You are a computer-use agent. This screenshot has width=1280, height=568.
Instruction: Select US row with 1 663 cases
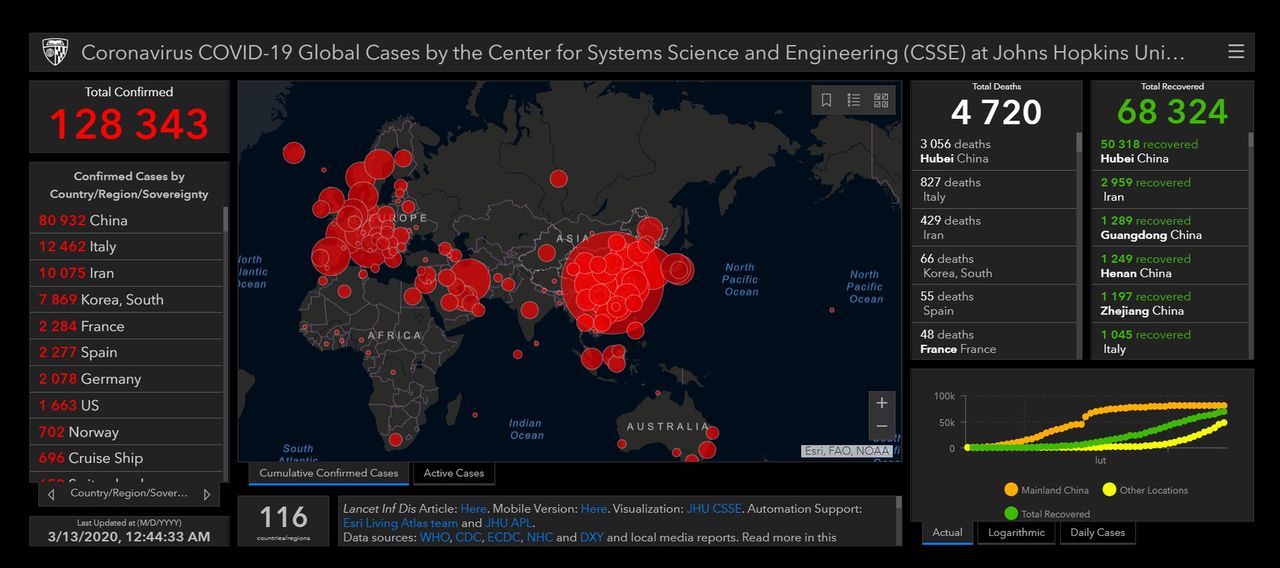click(126, 405)
